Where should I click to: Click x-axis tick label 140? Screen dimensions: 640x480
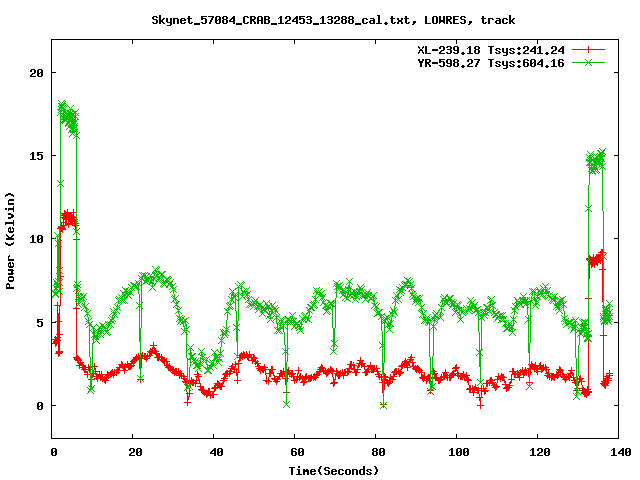[620, 452]
